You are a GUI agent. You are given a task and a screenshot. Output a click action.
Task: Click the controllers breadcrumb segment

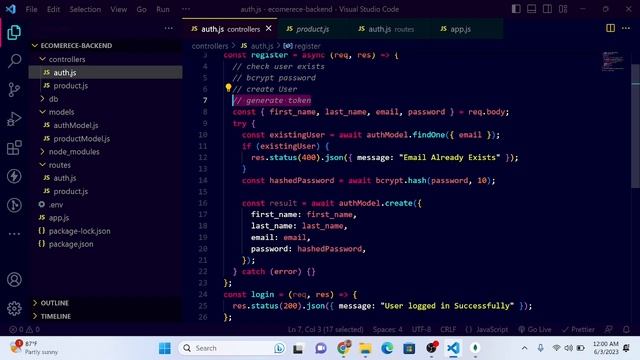click(x=210, y=46)
